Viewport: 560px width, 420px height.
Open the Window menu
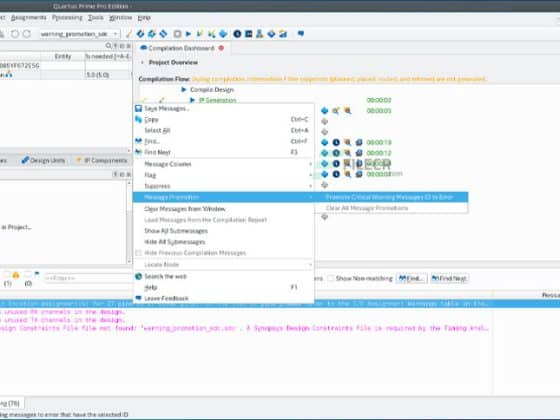click(120, 18)
